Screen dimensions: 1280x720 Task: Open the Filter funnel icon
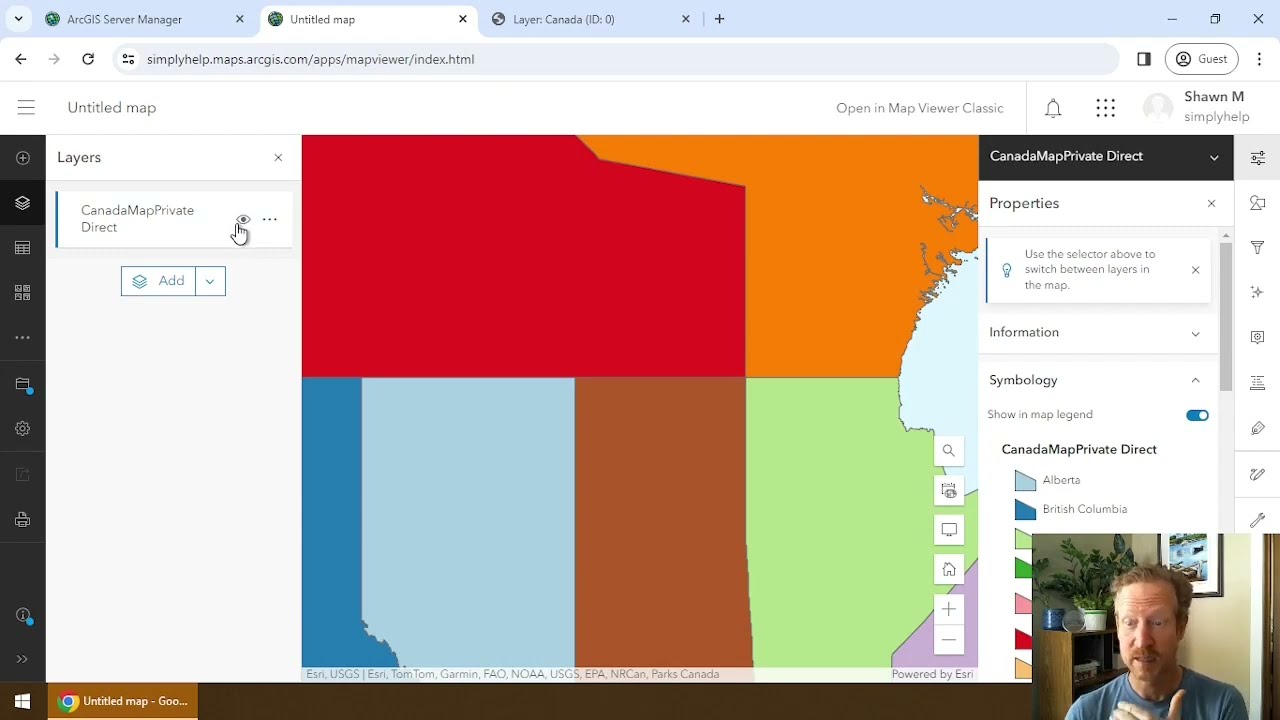point(1257,247)
